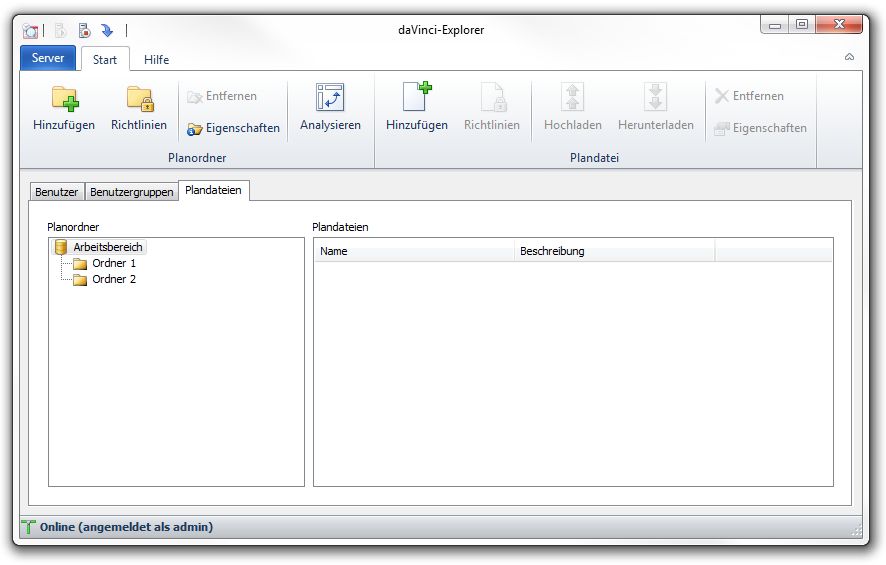Select the Start ribbon tab
This screenshot has height=565, width=886.
tap(105, 59)
